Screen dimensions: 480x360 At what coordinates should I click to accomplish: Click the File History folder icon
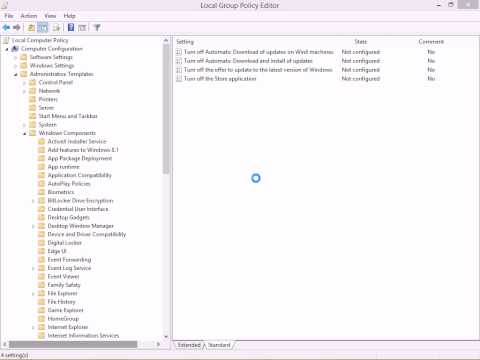pos(41,302)
